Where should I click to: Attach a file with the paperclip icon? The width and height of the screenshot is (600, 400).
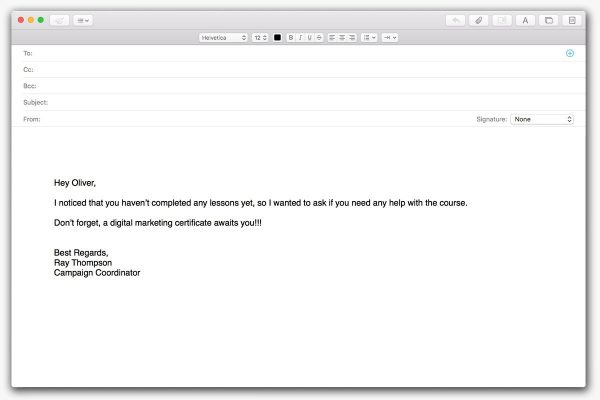click(479, 20)
